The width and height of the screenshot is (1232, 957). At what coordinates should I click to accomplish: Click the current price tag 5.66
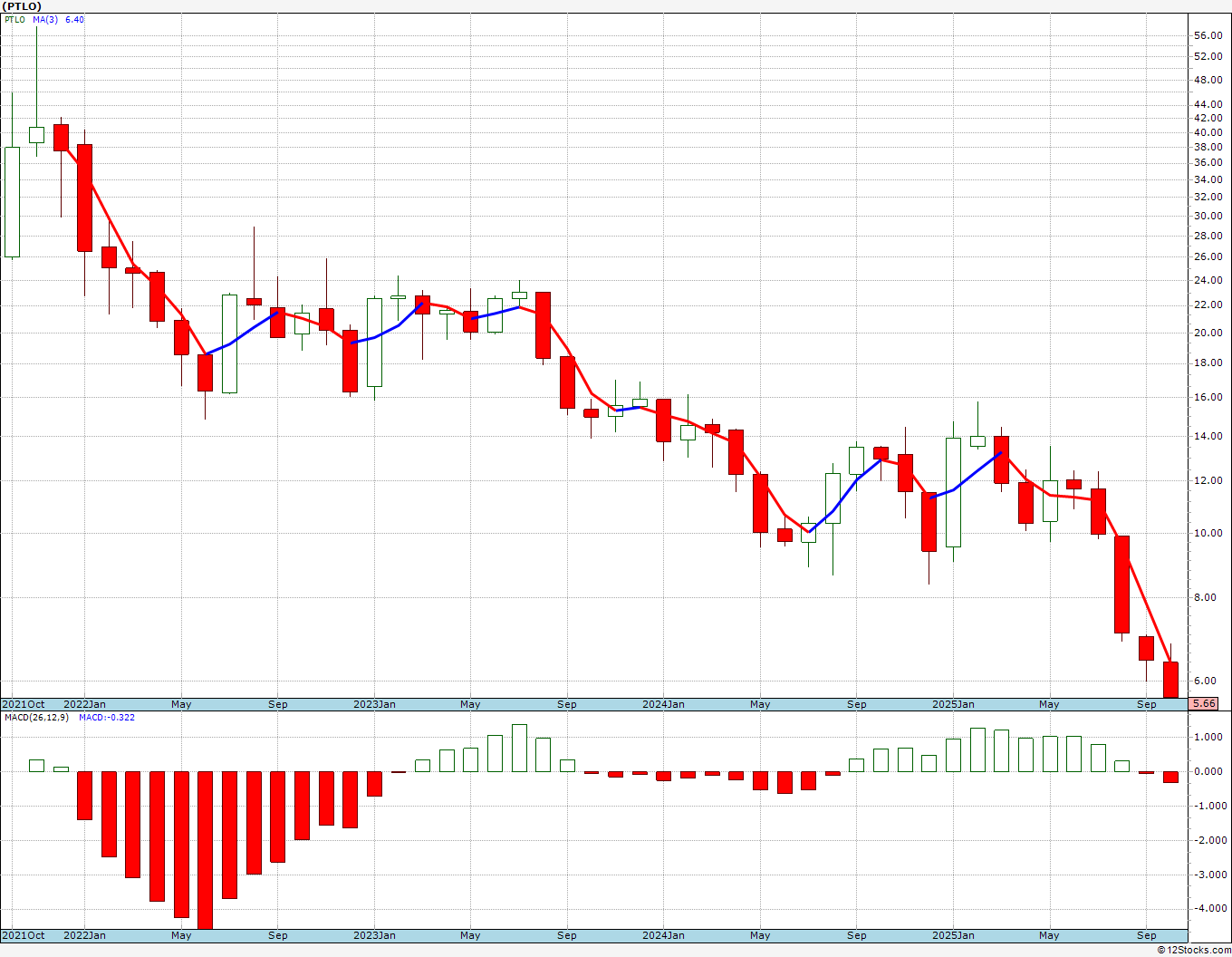(1204, 703)
